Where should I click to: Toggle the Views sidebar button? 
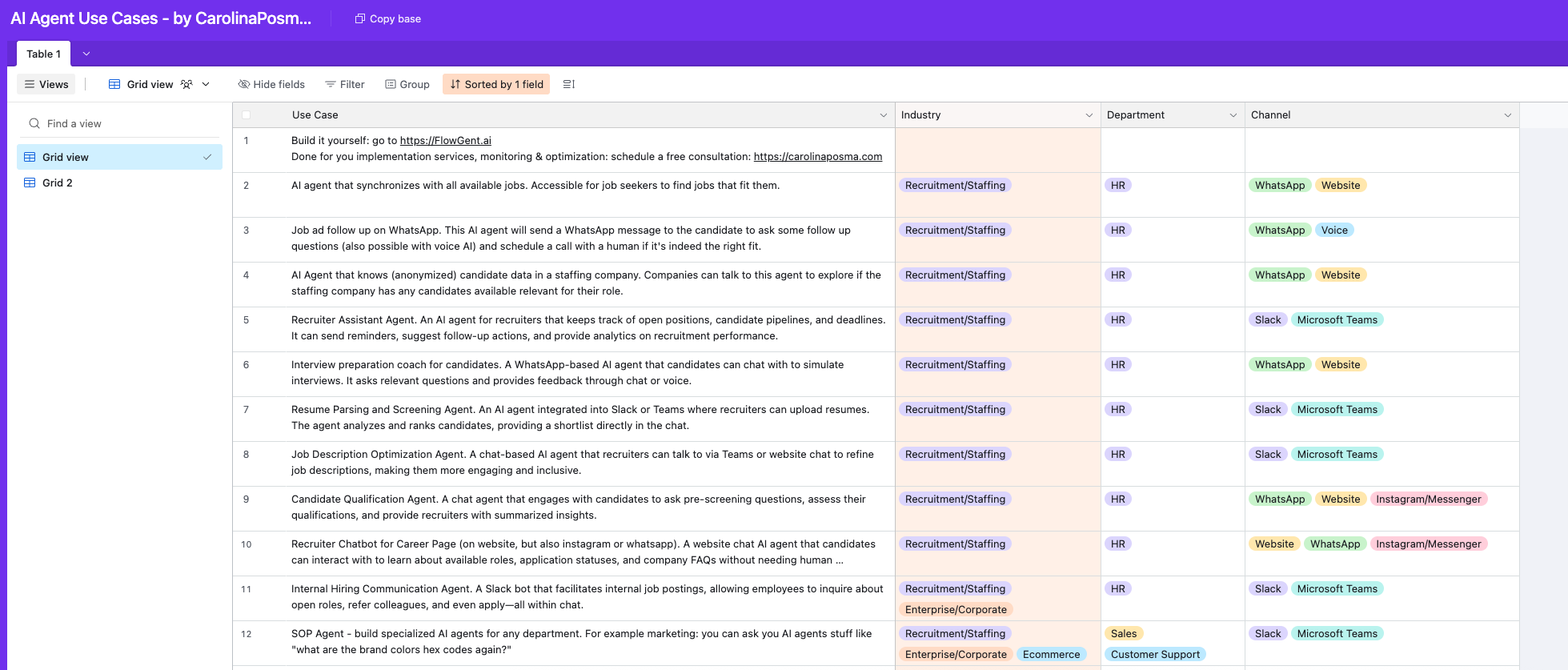[x=46, y=84]
